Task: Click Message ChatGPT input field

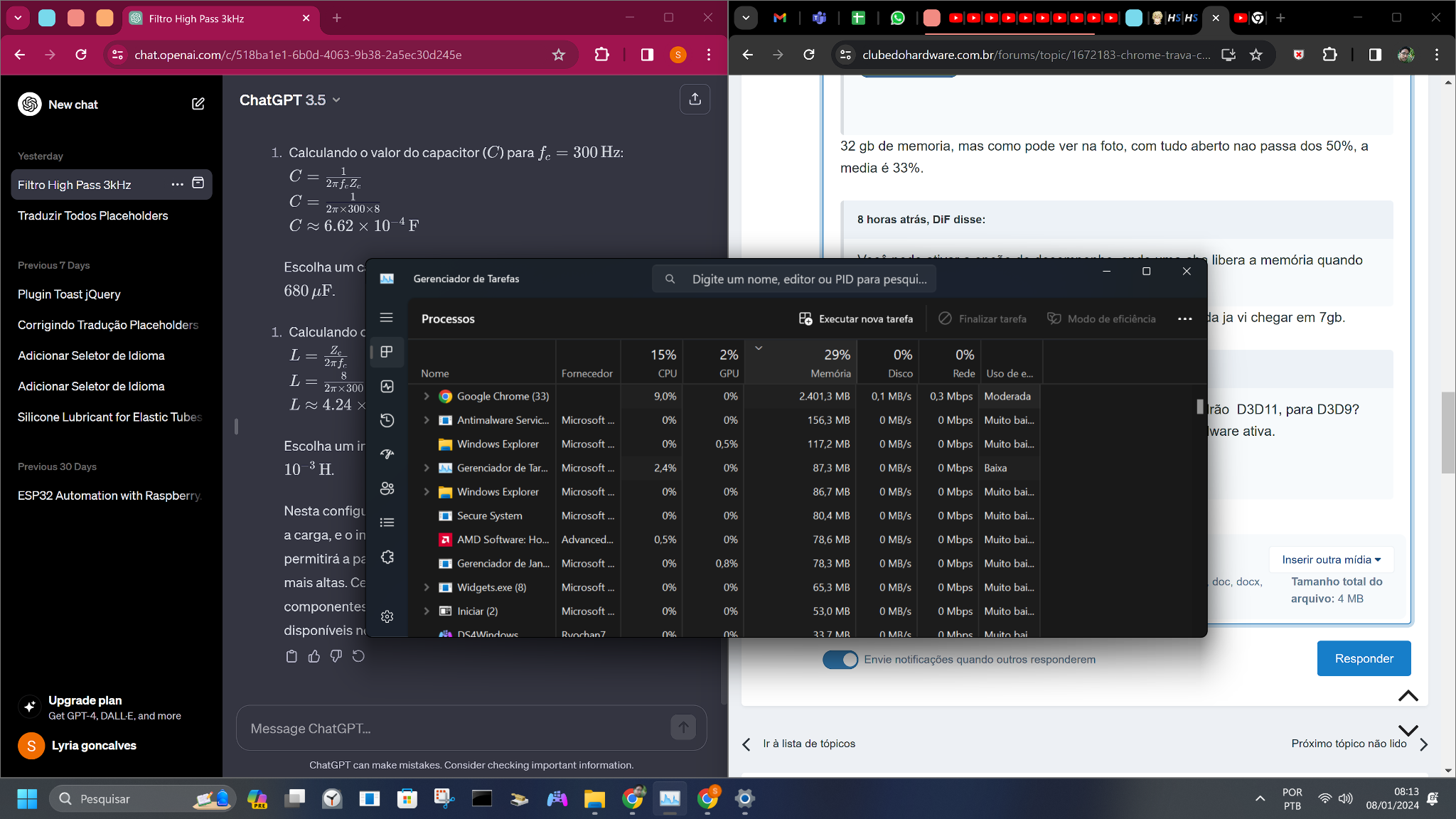Action: coord(455,728)
